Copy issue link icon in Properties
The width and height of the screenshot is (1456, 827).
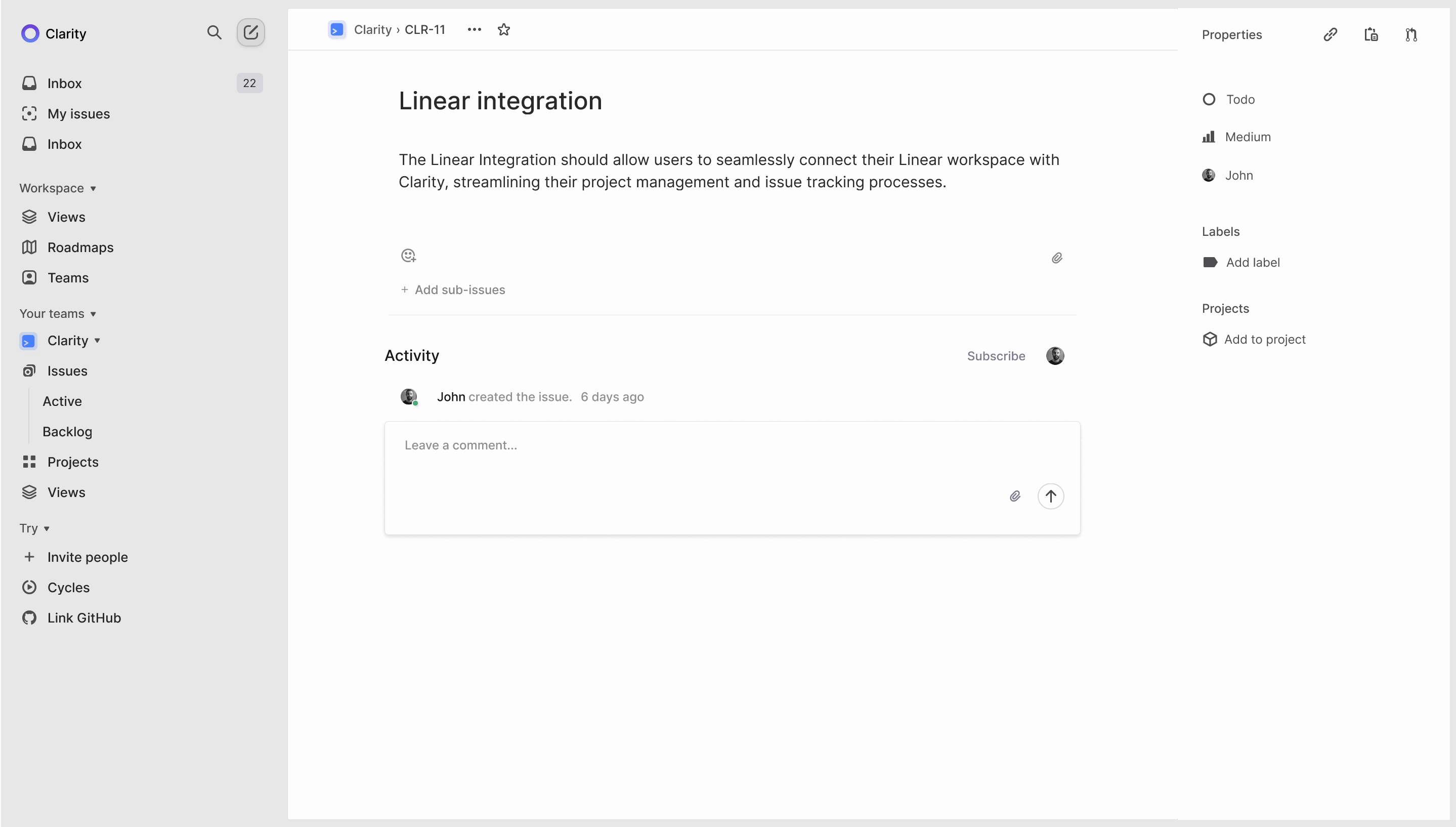click(x=1330, y=34)
